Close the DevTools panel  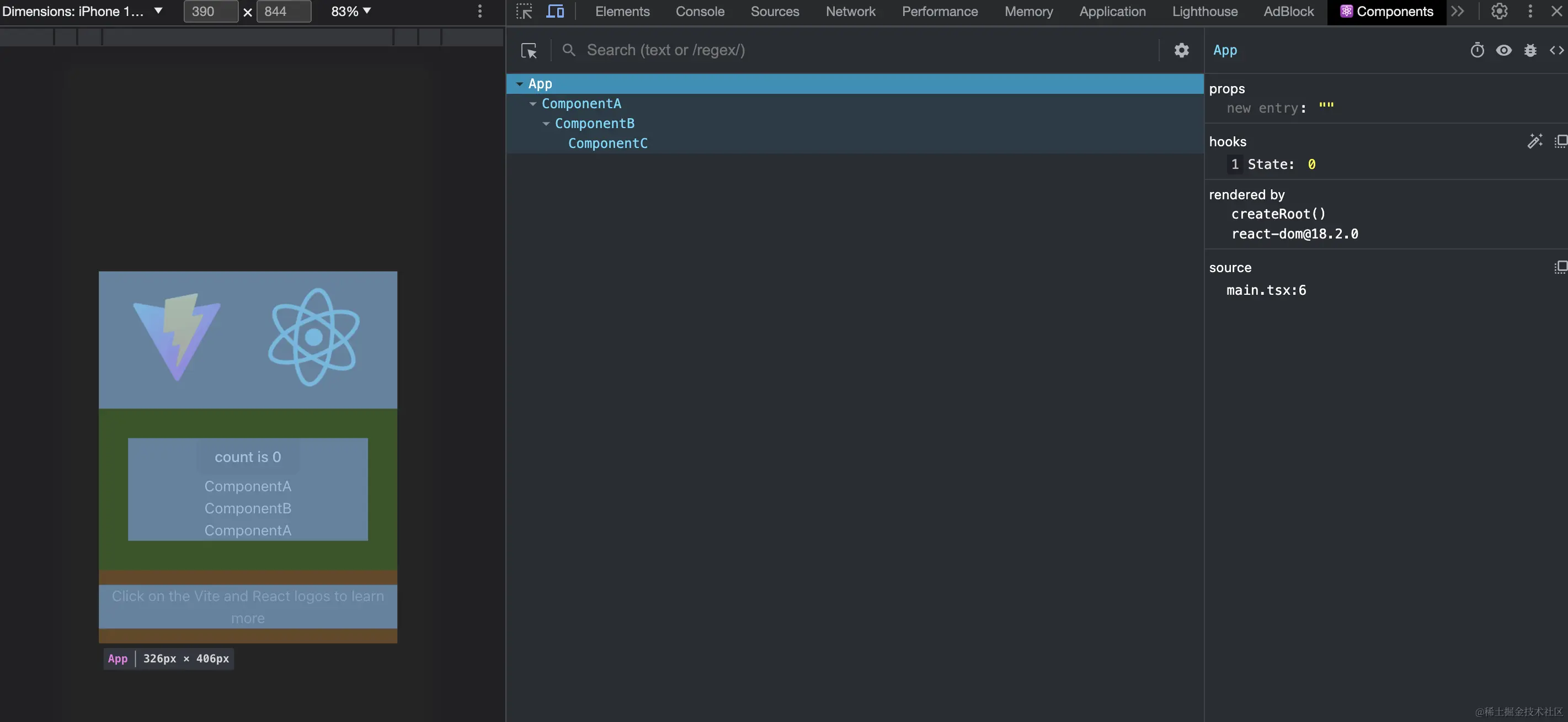[1556, 11]
